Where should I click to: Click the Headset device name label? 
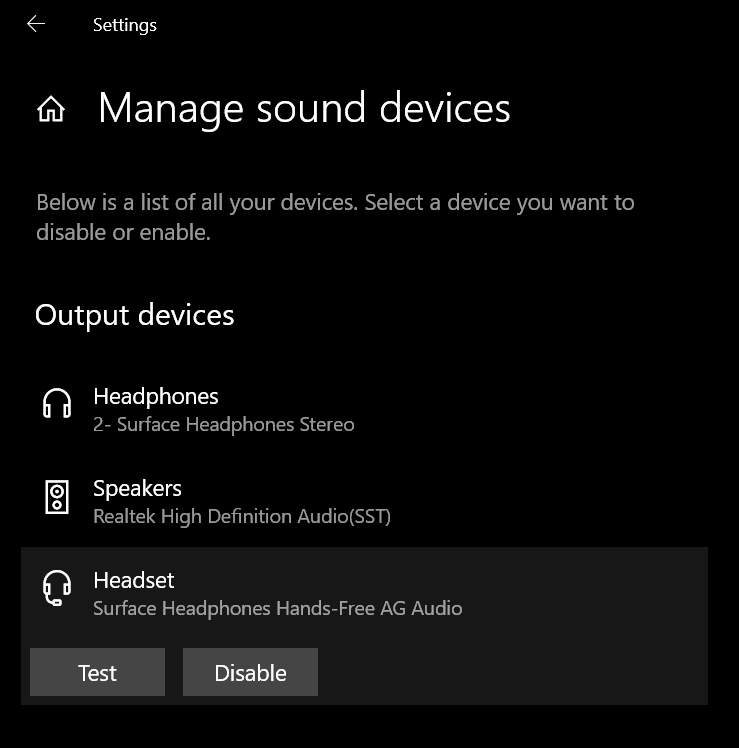(134, 581)
